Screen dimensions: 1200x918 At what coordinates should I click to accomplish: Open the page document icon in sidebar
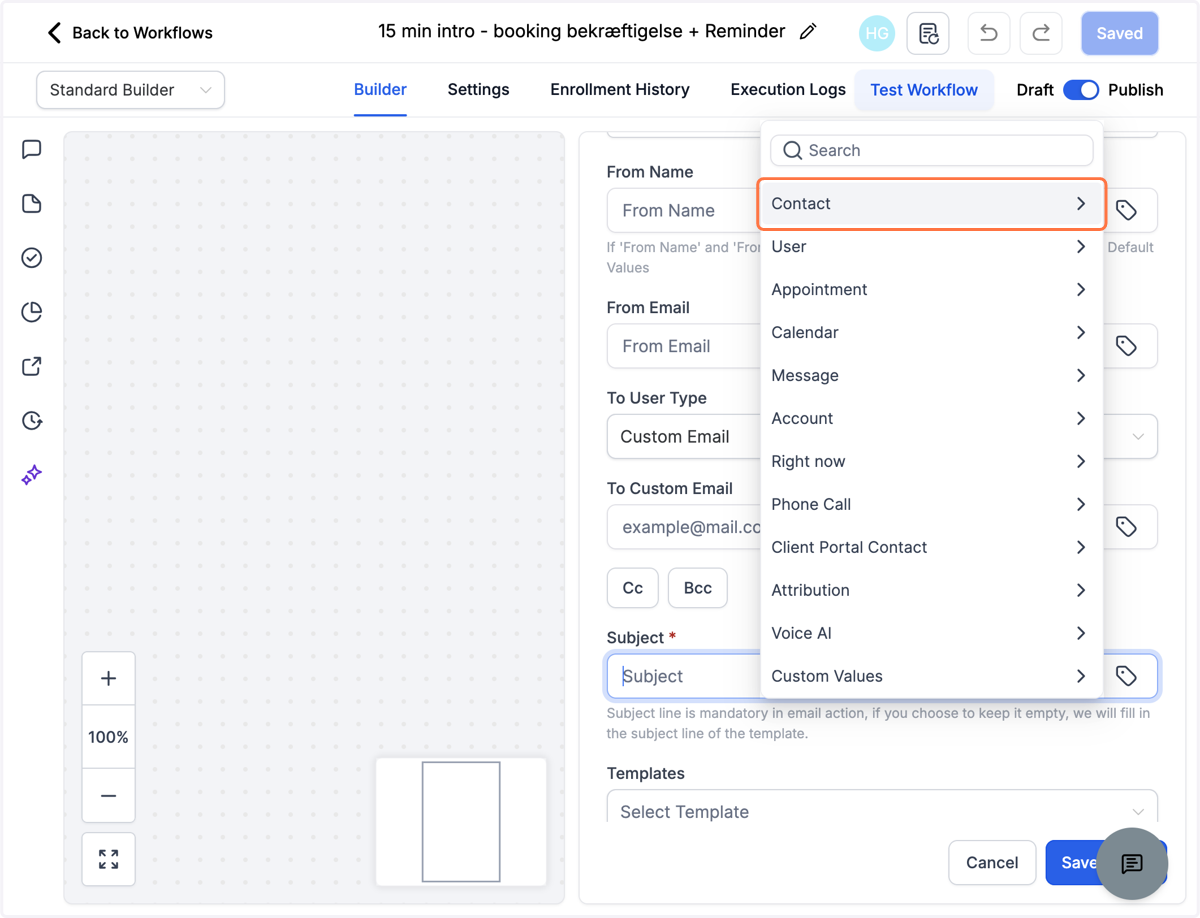coord(32,204)
